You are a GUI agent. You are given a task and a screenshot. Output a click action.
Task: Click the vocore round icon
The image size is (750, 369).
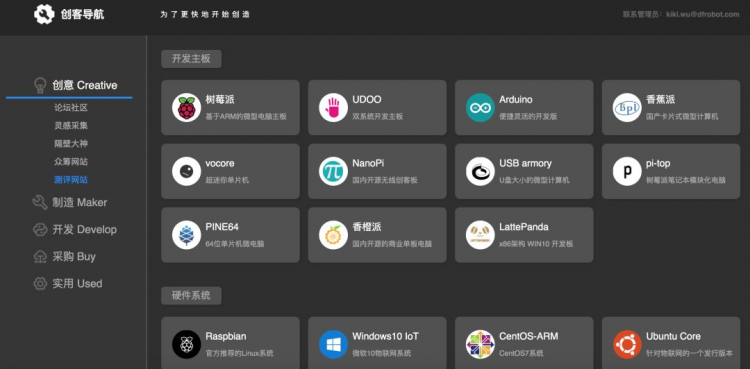187,171
